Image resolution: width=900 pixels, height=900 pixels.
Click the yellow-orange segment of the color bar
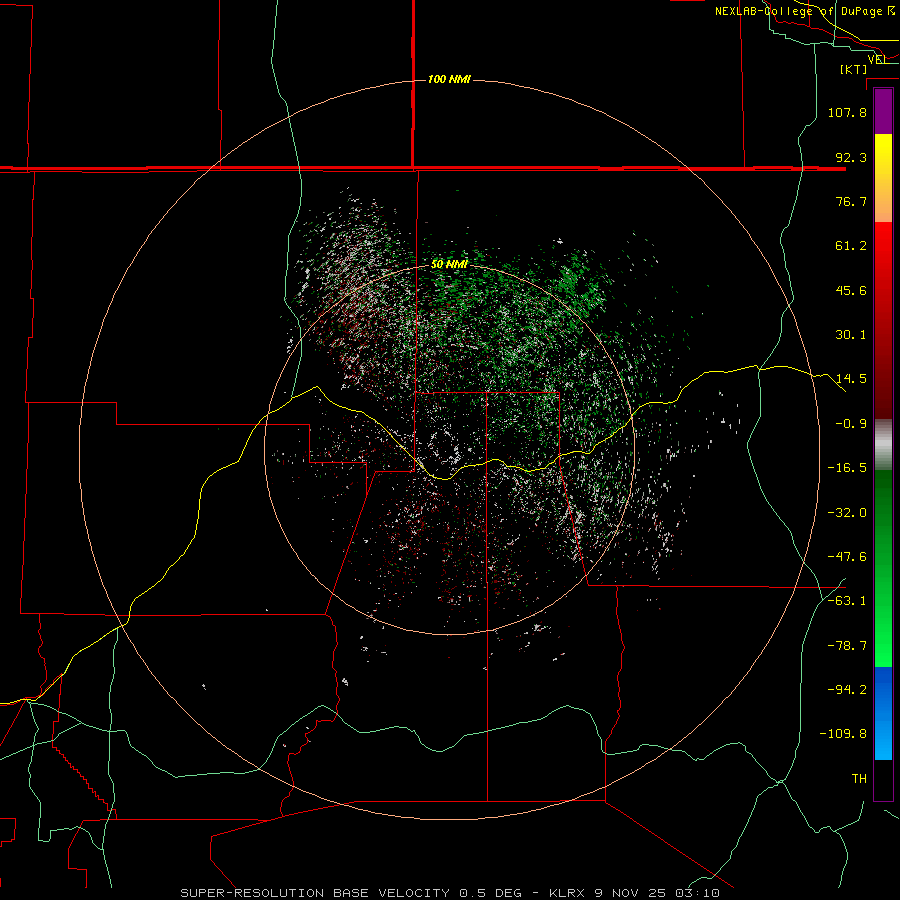(883, 178)
